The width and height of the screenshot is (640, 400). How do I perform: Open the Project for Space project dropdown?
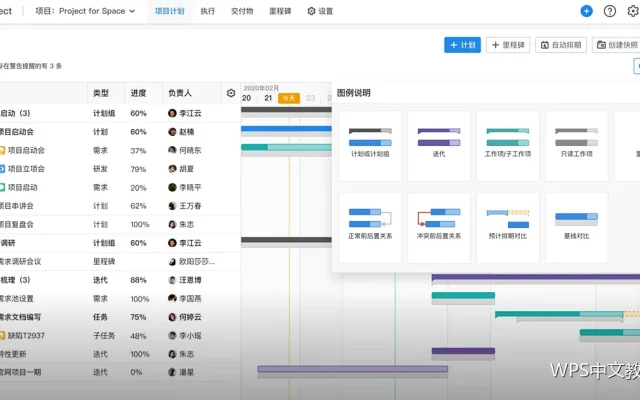[x=85, y=11]
